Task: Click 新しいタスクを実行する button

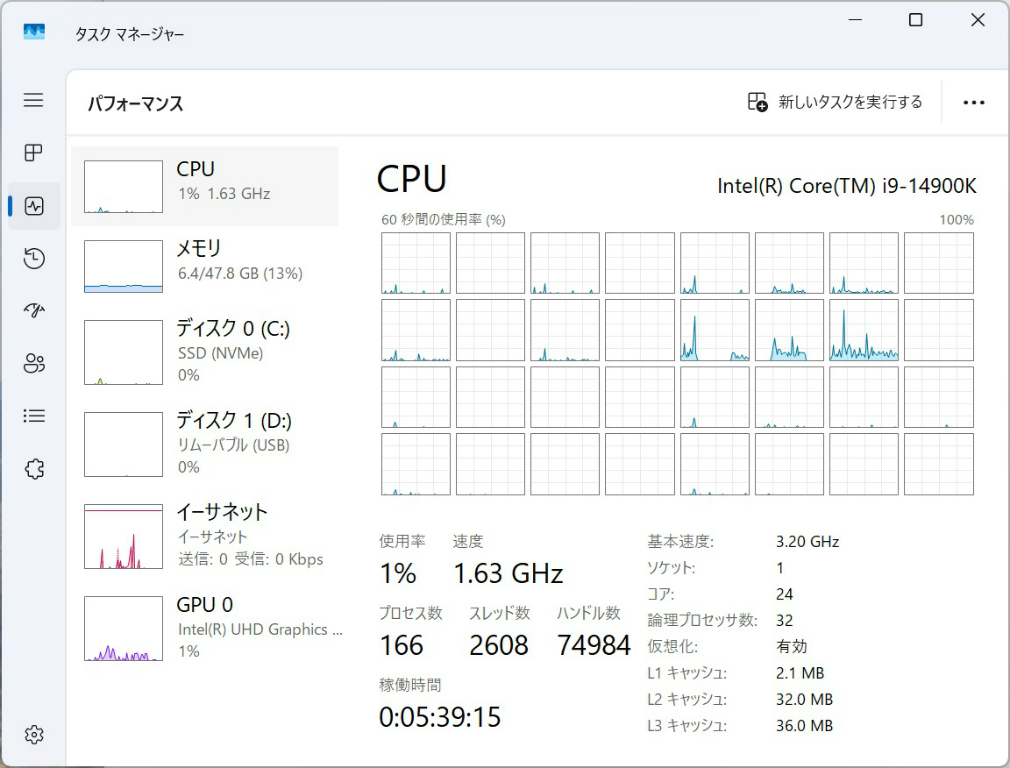Action: pos(835,102)
